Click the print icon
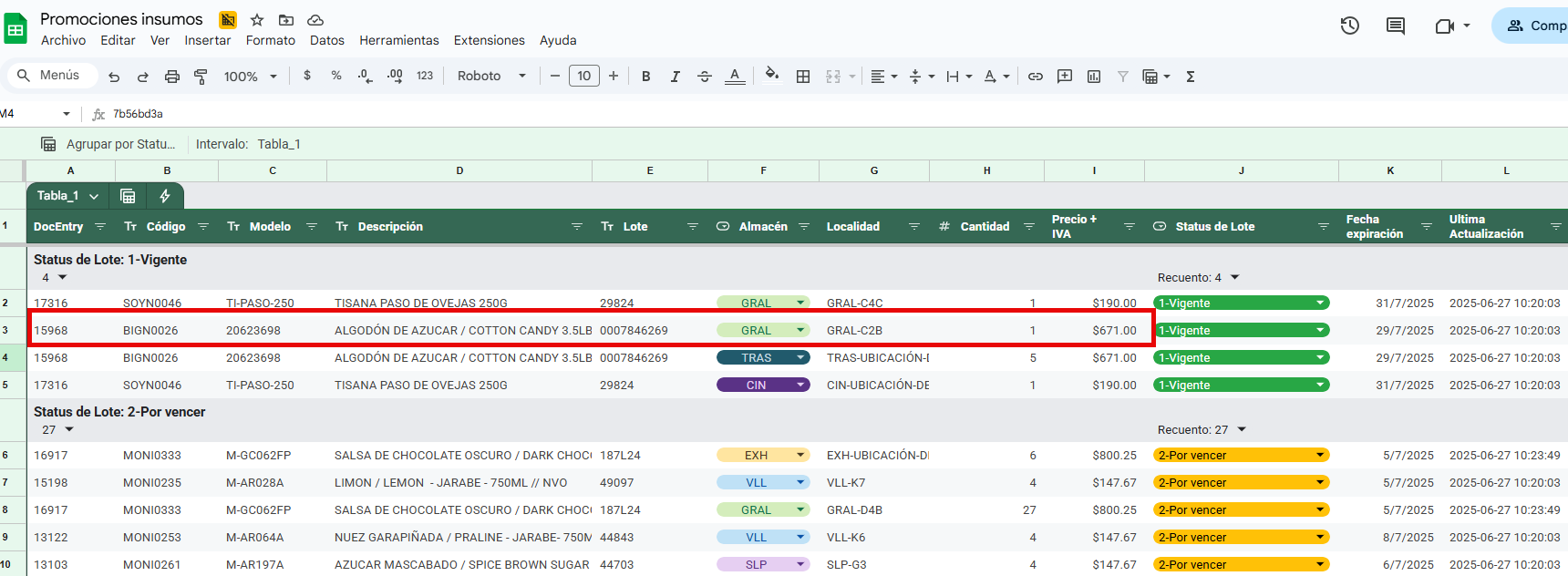This screenshot has width=1568, height=576. [x=171, y=77]
